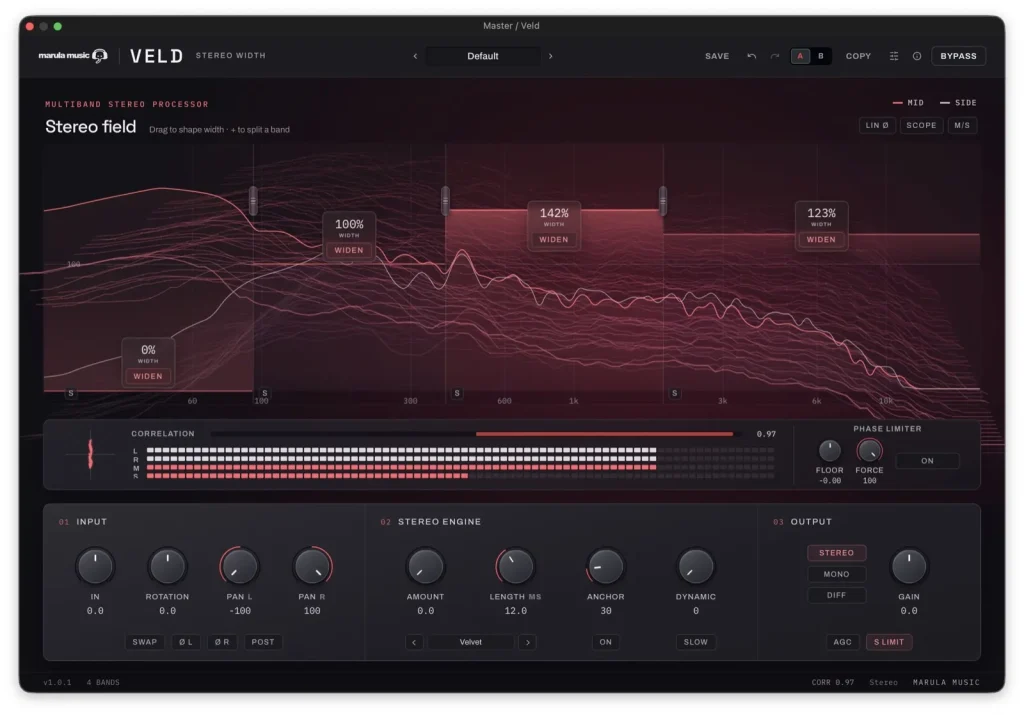Solo the 123% width band

click(675, 393)
